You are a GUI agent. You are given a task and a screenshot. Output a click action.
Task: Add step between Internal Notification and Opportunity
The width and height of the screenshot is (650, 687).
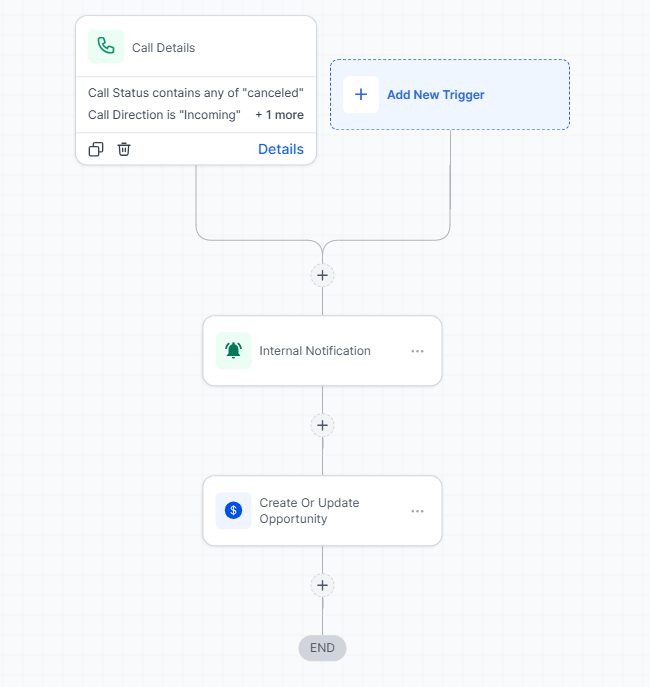322,425
